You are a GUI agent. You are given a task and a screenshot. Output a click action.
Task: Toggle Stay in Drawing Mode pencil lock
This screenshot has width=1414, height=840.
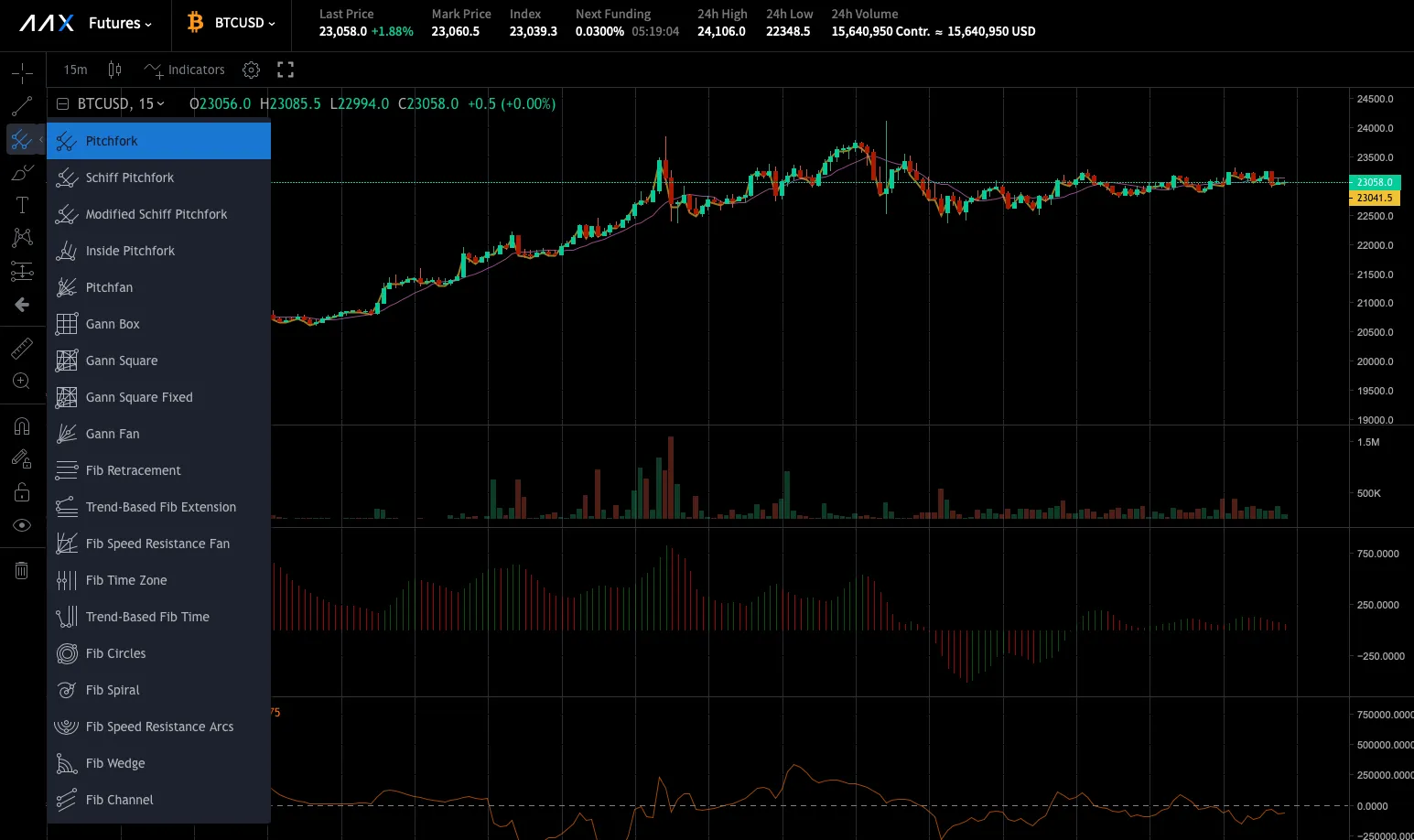coord(22,458)
